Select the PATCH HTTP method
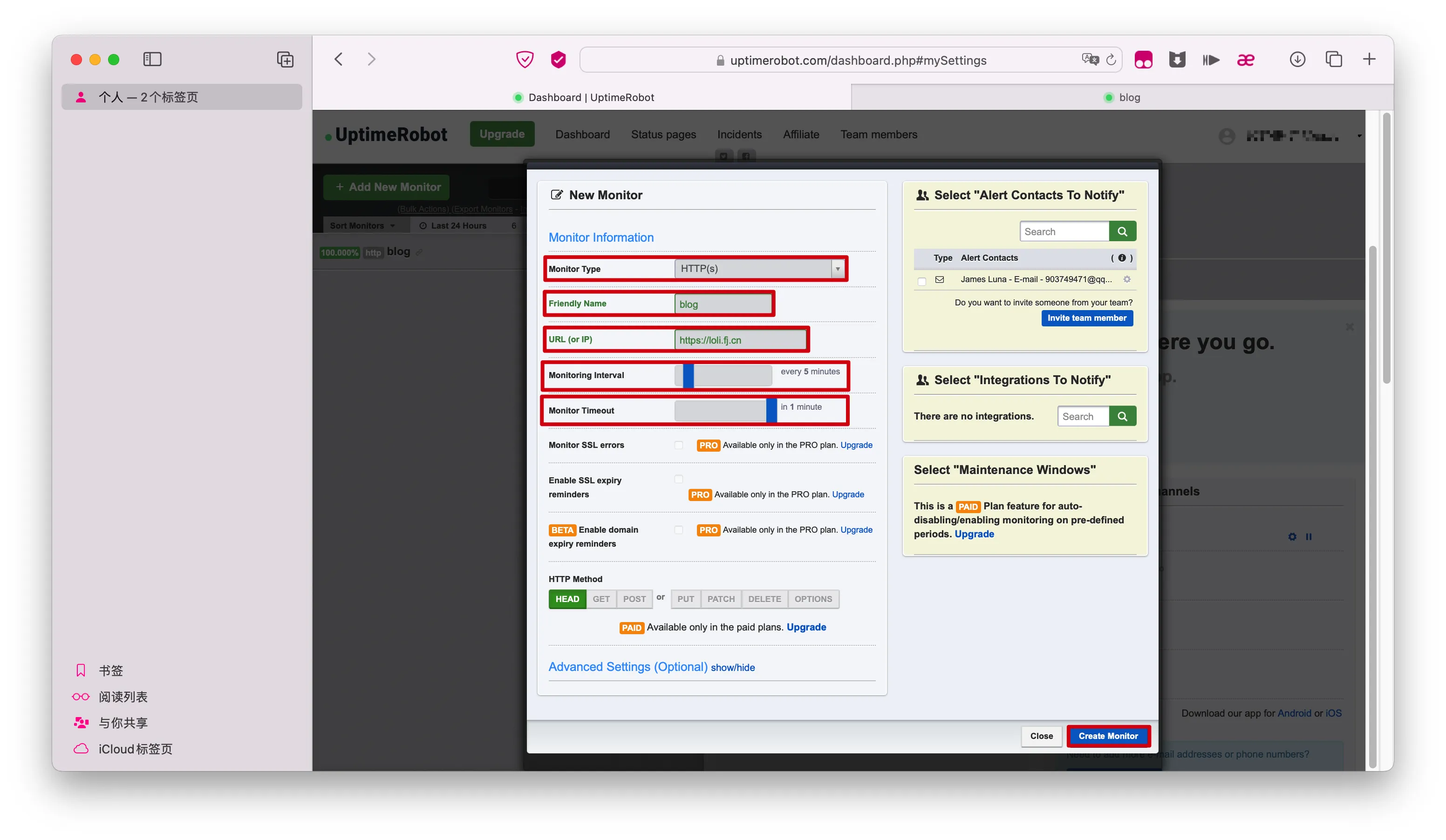Viewport: 1446px width, 840px height. [721, 599]
